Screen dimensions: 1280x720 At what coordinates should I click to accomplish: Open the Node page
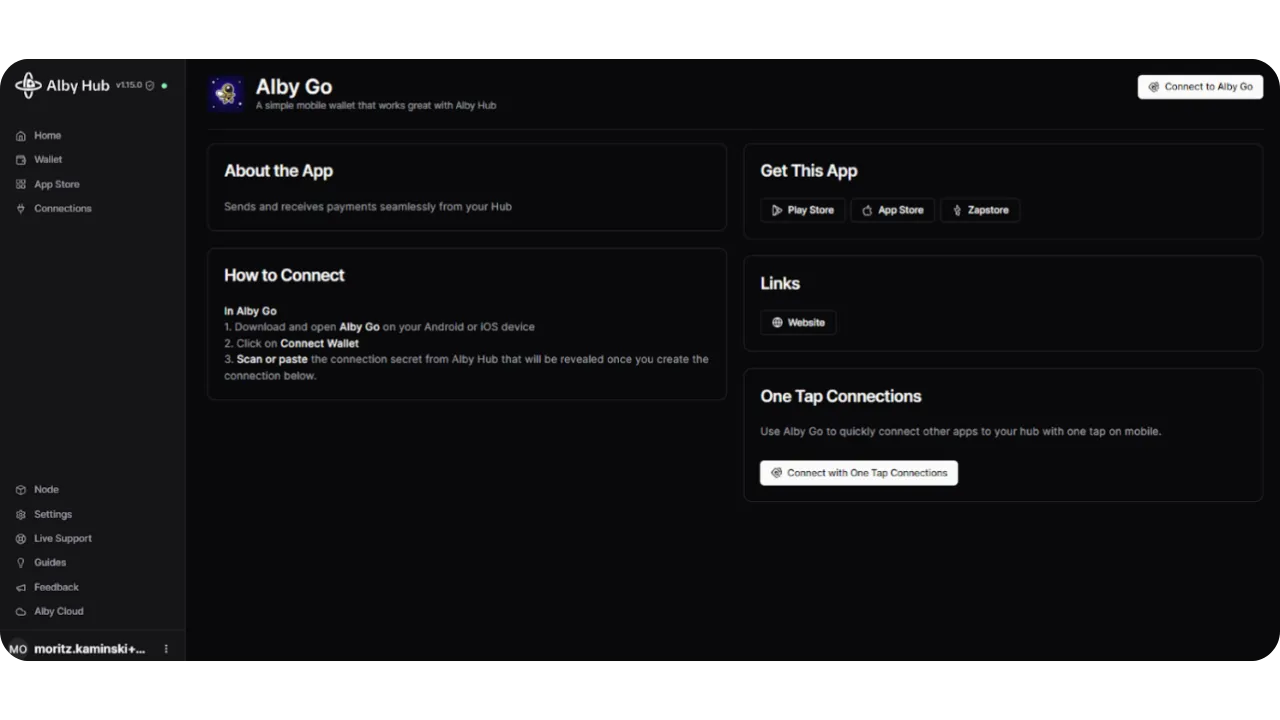click(x=46, y=490)
